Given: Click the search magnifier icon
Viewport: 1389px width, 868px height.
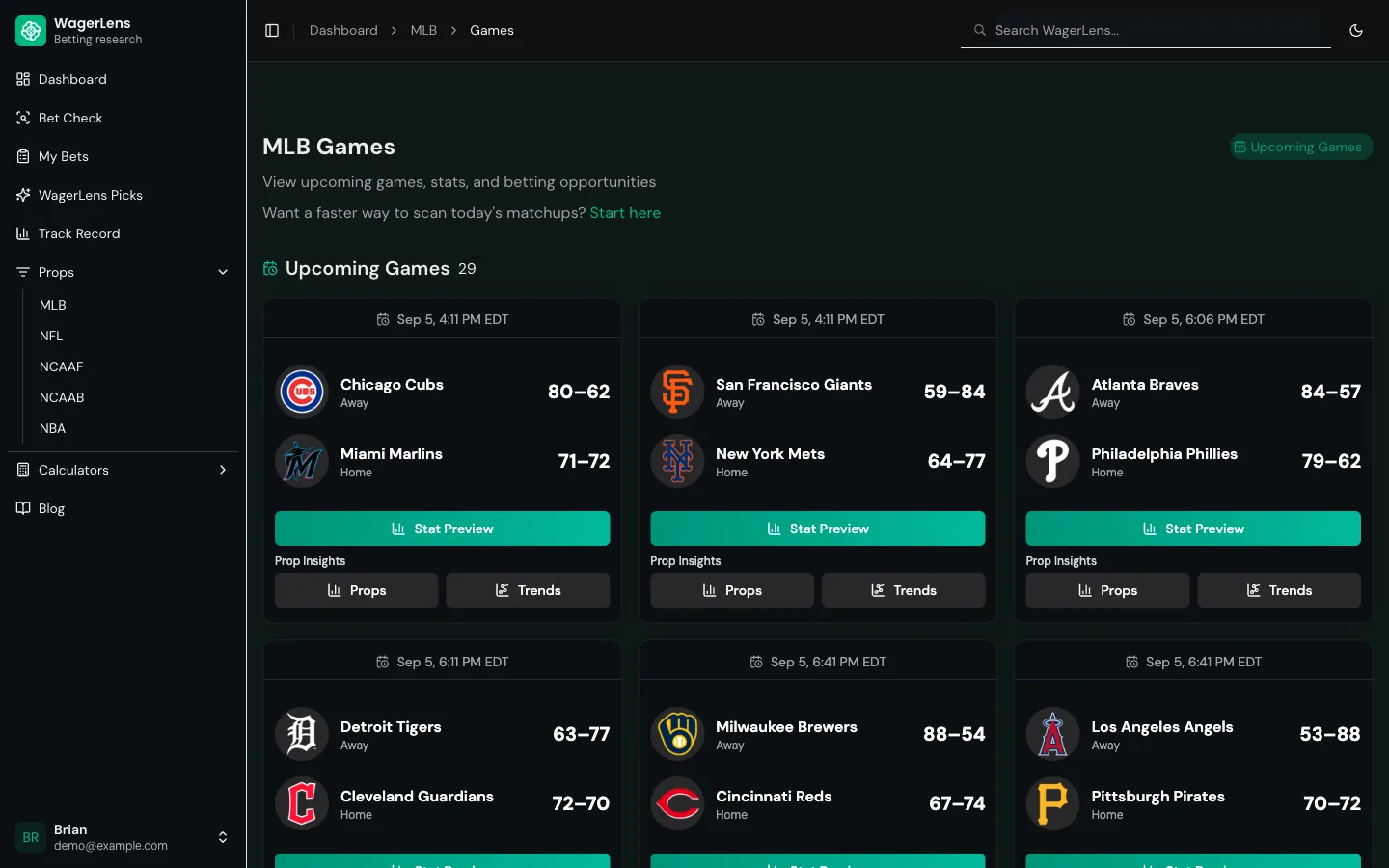Looking at the screenshot, I should tap(980, 30).
